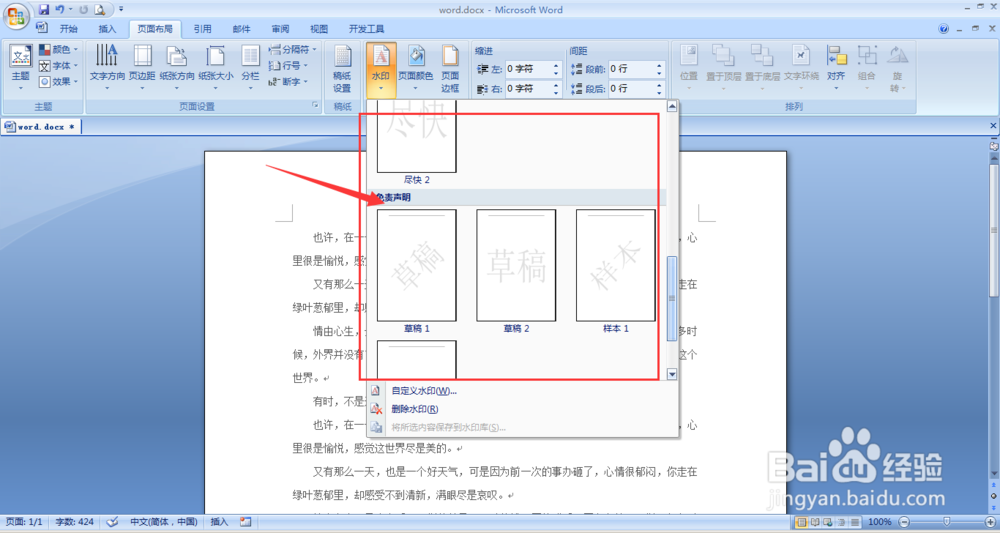Open print preview from quick access toolbar
Viewport: 1000px width, 533px height.
pyautogui.click(x=99, y=10)
